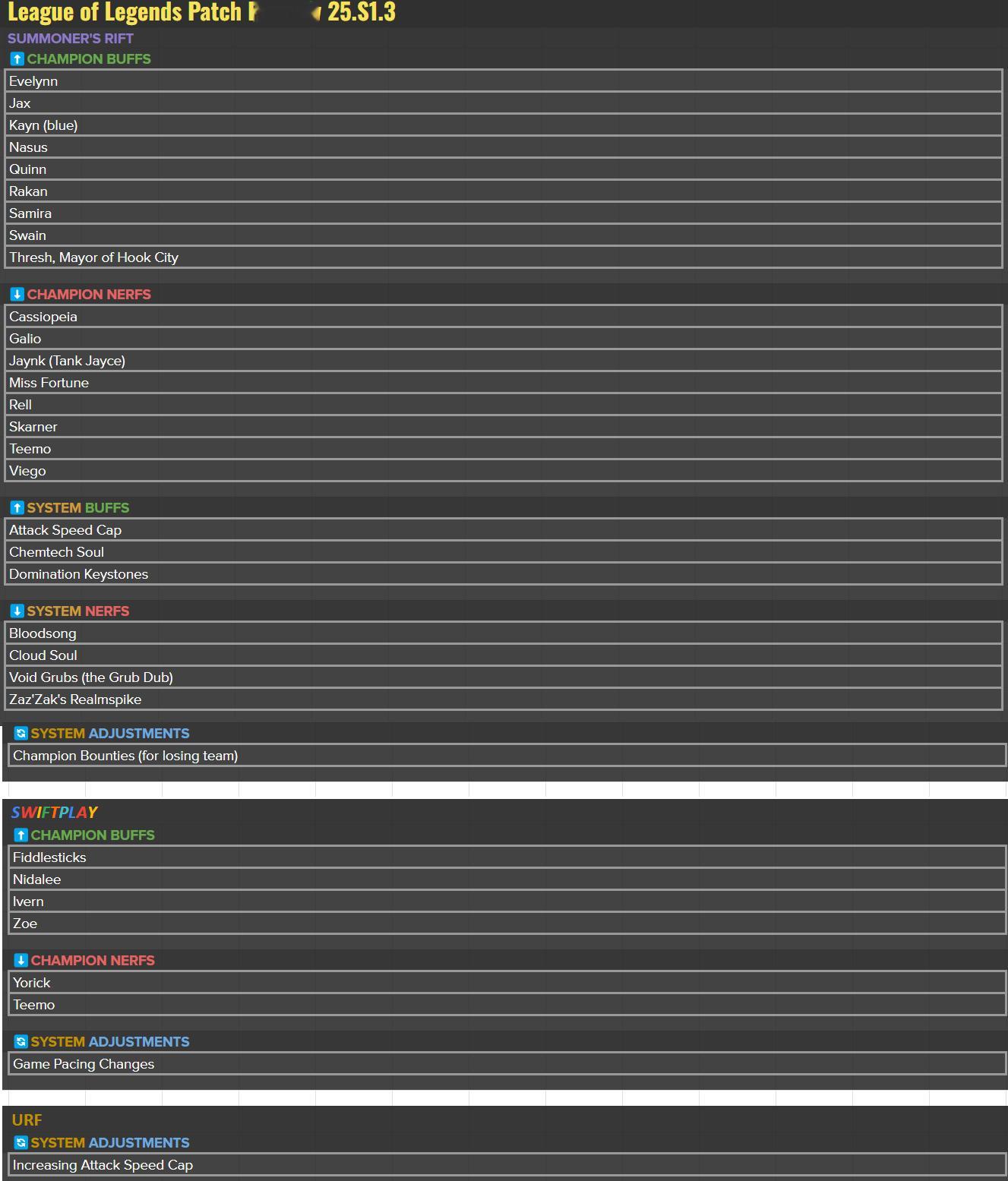
Task: Click the up-arrow icon beside Swiftplay Champion Buffs
Action: click(21, 835)
